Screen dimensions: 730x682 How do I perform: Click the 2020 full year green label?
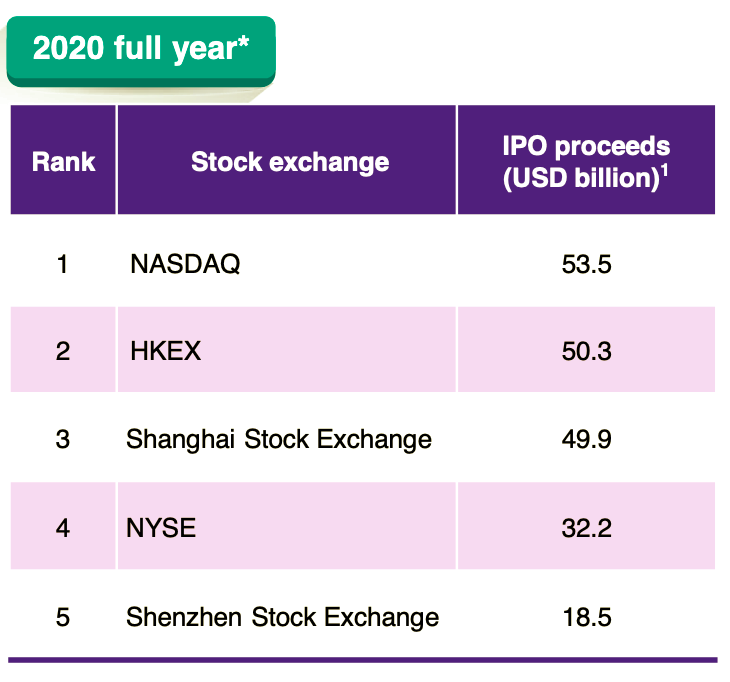tap(141, 51)
